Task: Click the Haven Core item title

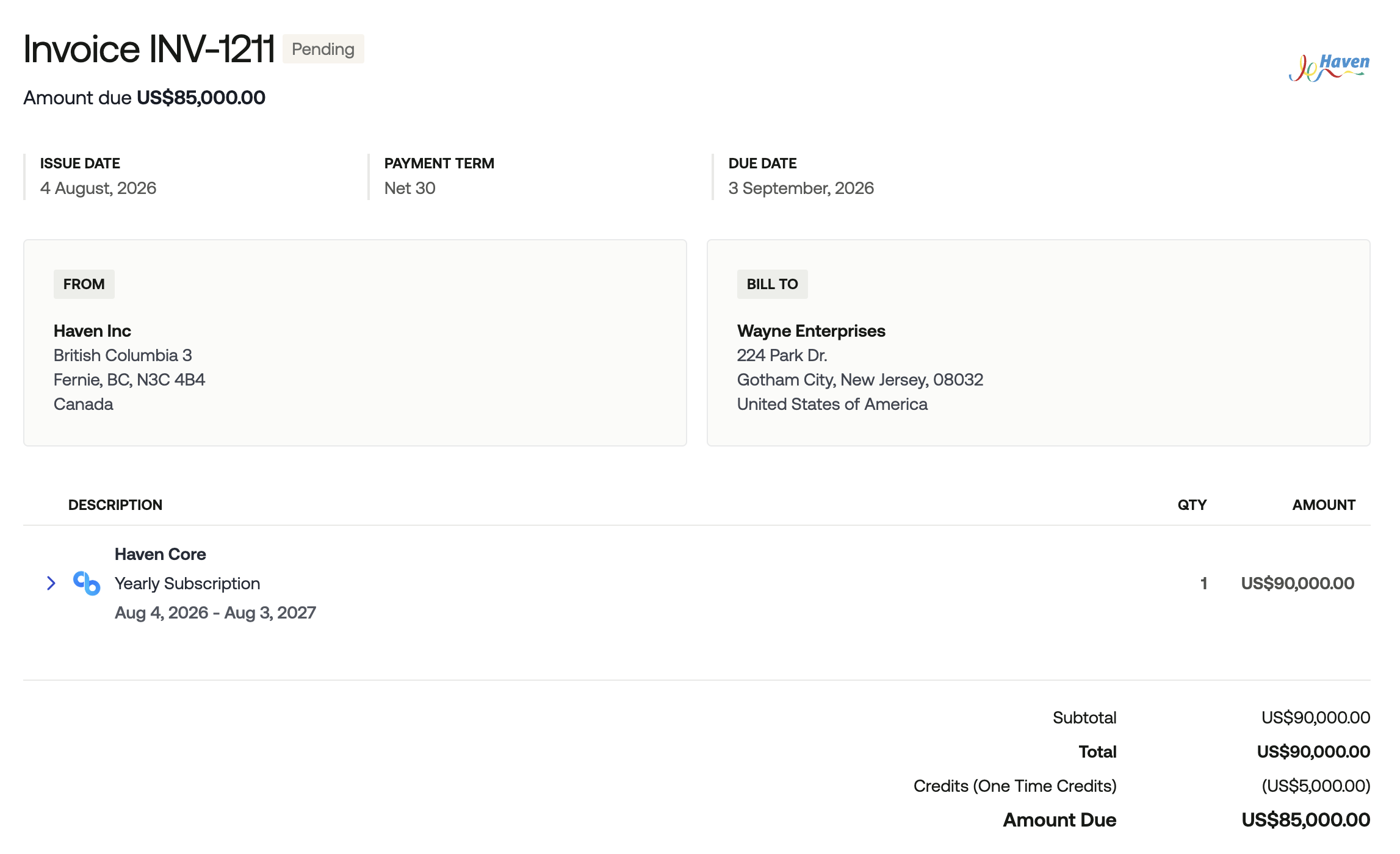Action: (x=161, y=554)
